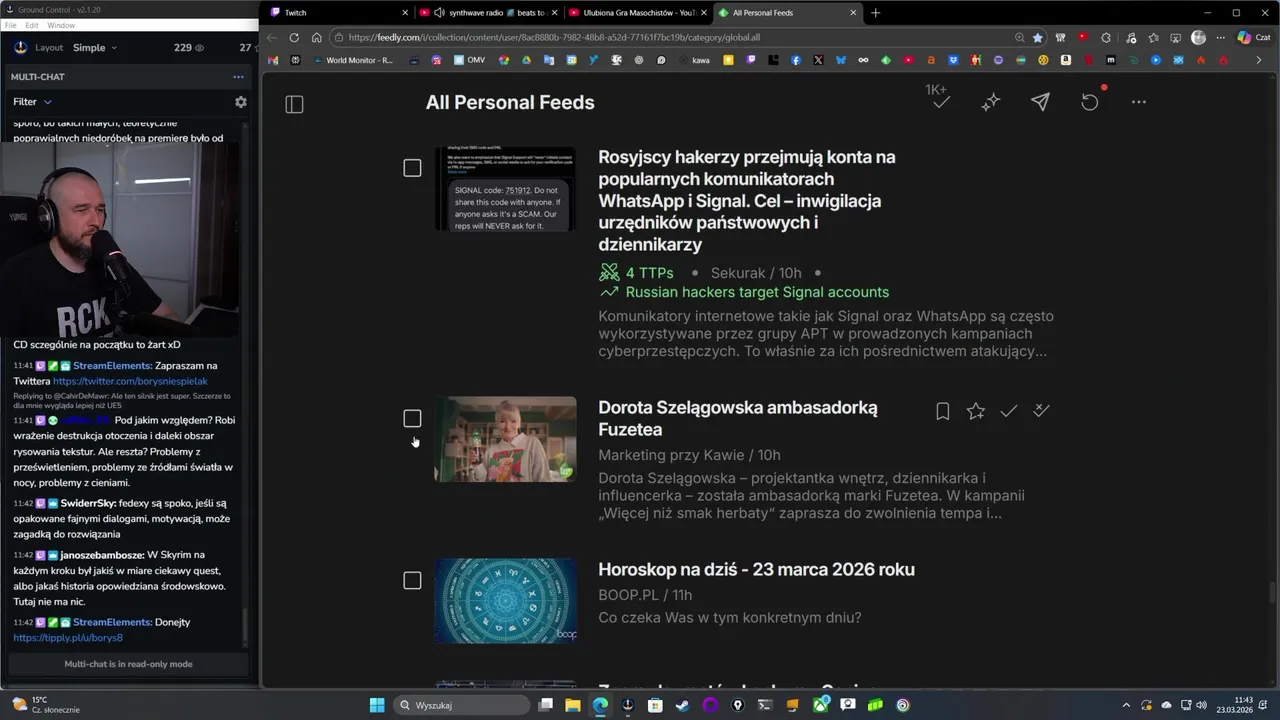Open Edit menu in Ground Control
The width and height of the screenshot is (1280, 720).
[x=32, y=25]
